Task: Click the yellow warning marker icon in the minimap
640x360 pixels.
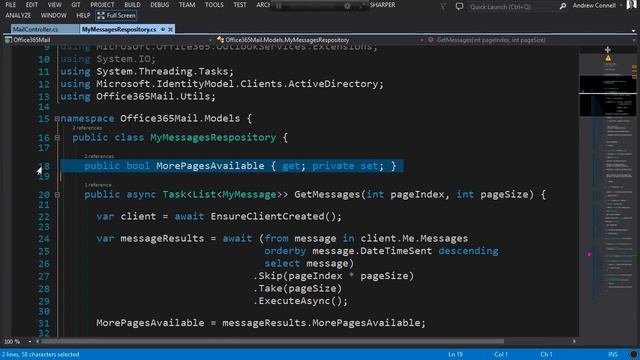Action: point(608,58)
